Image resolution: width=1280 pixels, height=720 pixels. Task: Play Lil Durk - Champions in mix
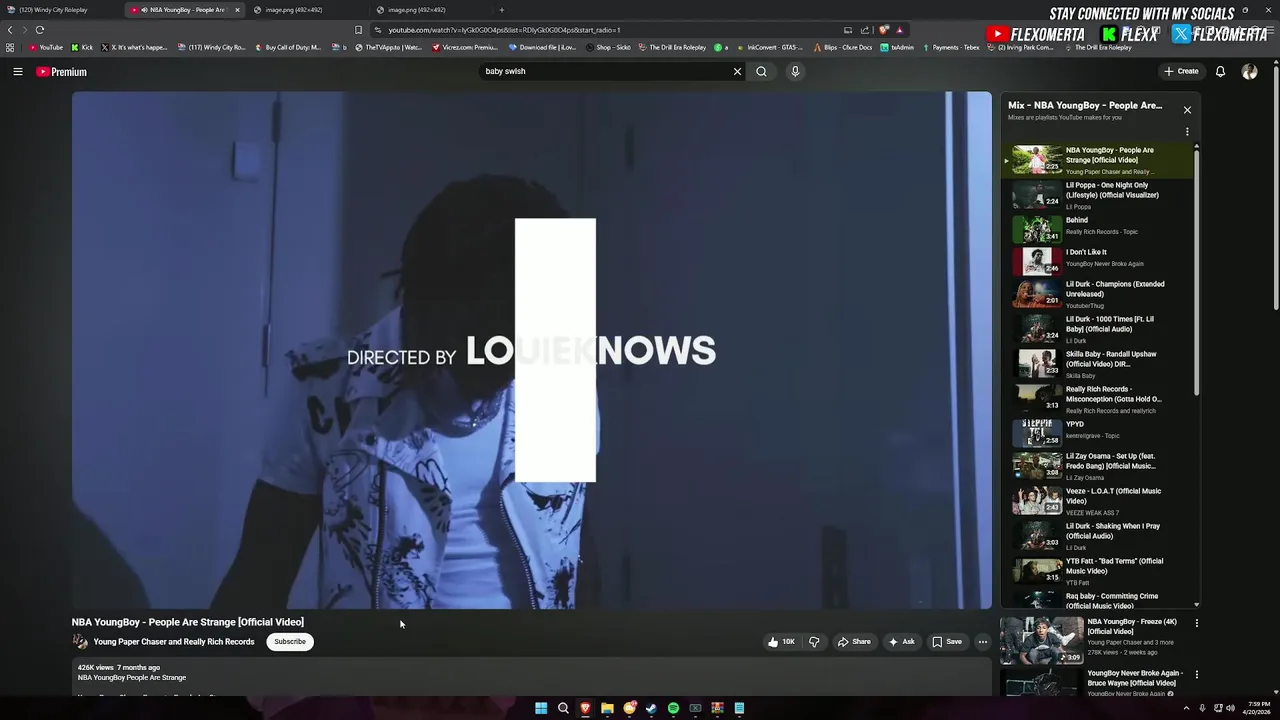tap(1098, 294)
